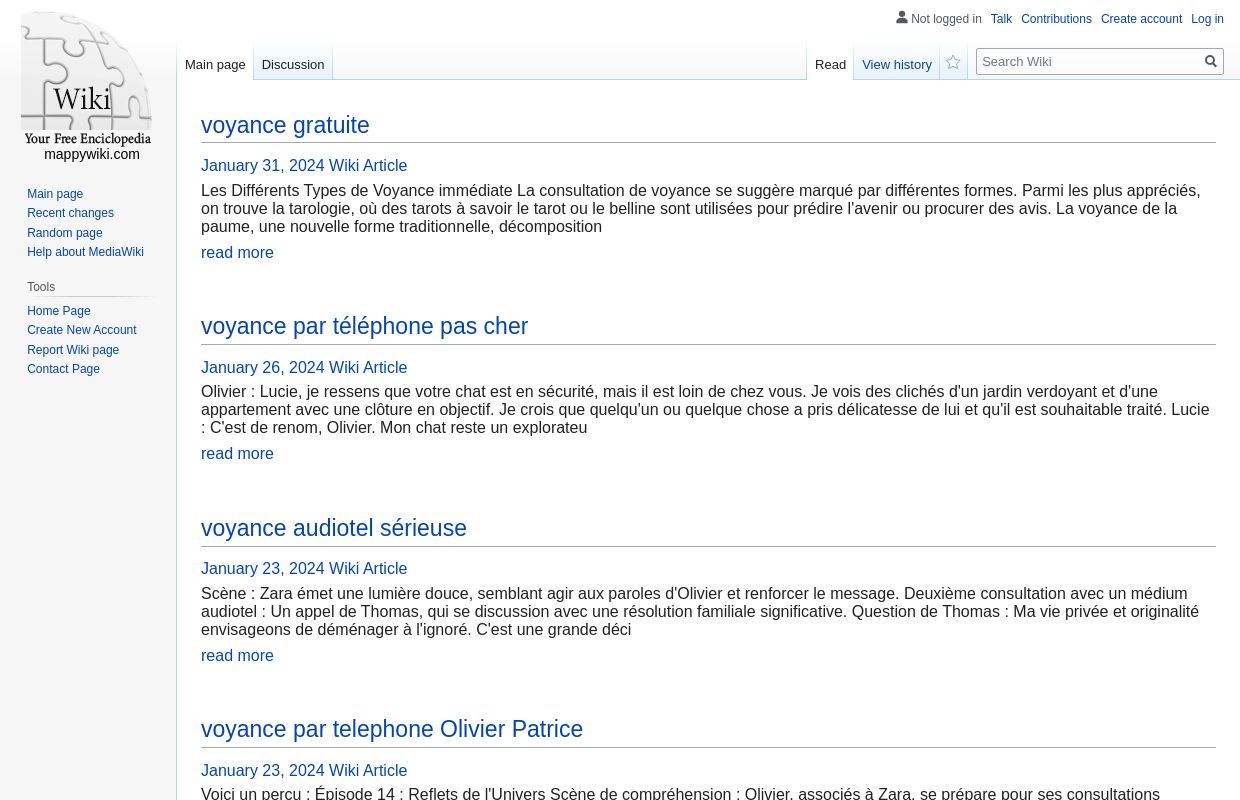Click the Create account link
Viewport: 1240px width, 800px height.
(1141, 19)
